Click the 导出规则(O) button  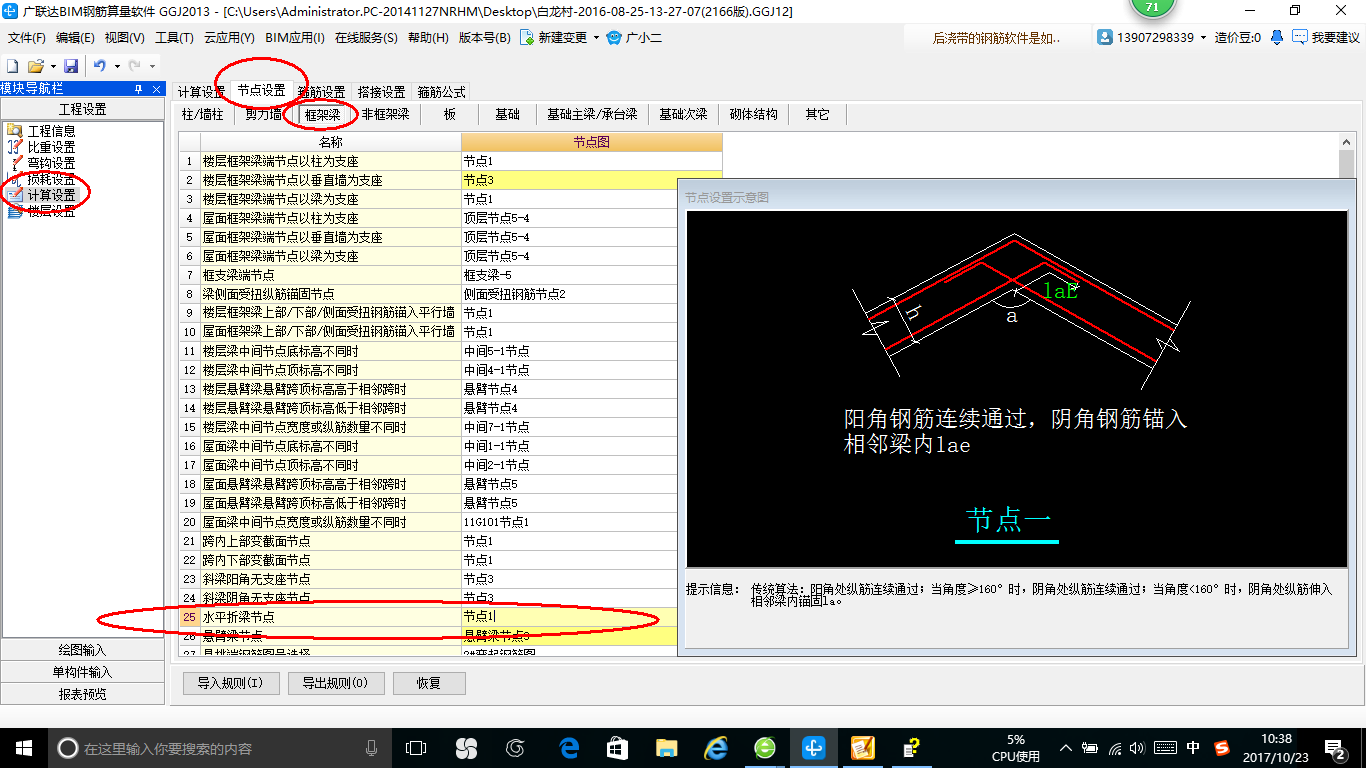[335, 683]
